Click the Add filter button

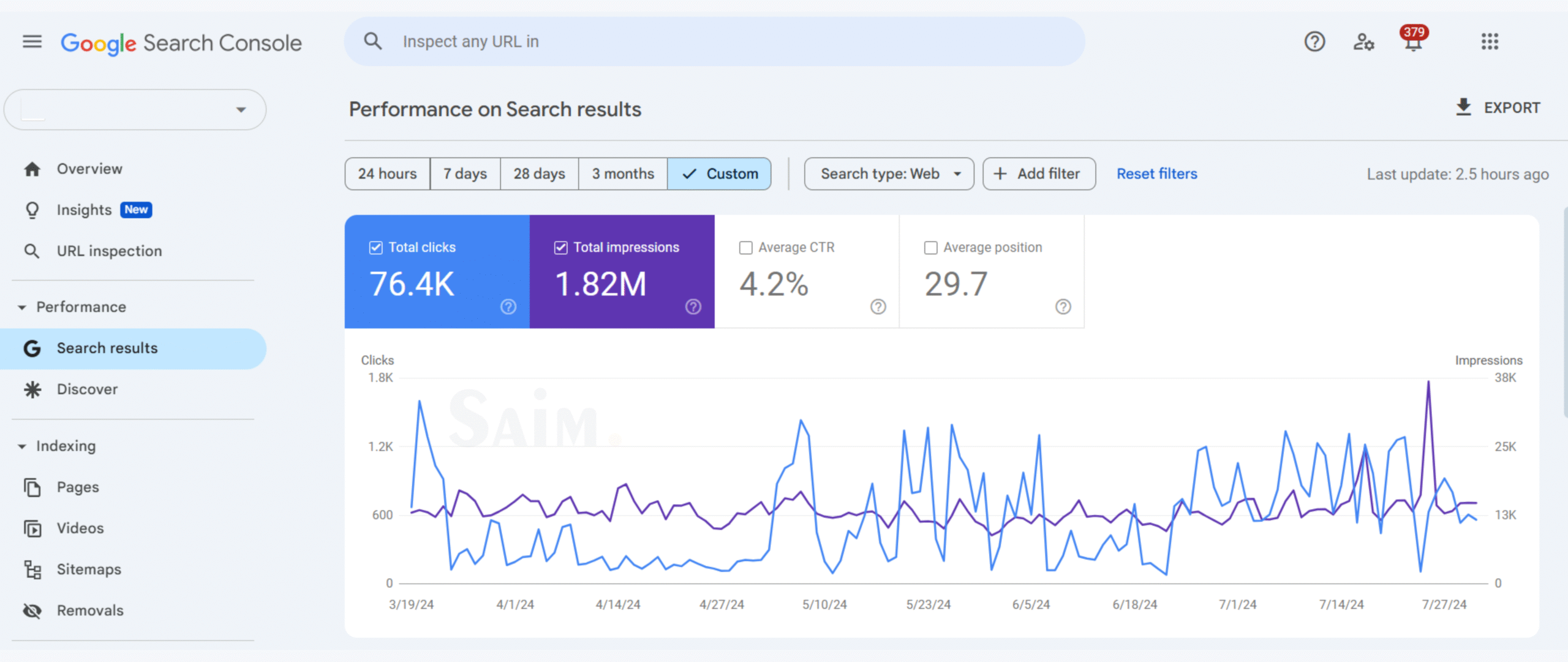(1039, 174)
